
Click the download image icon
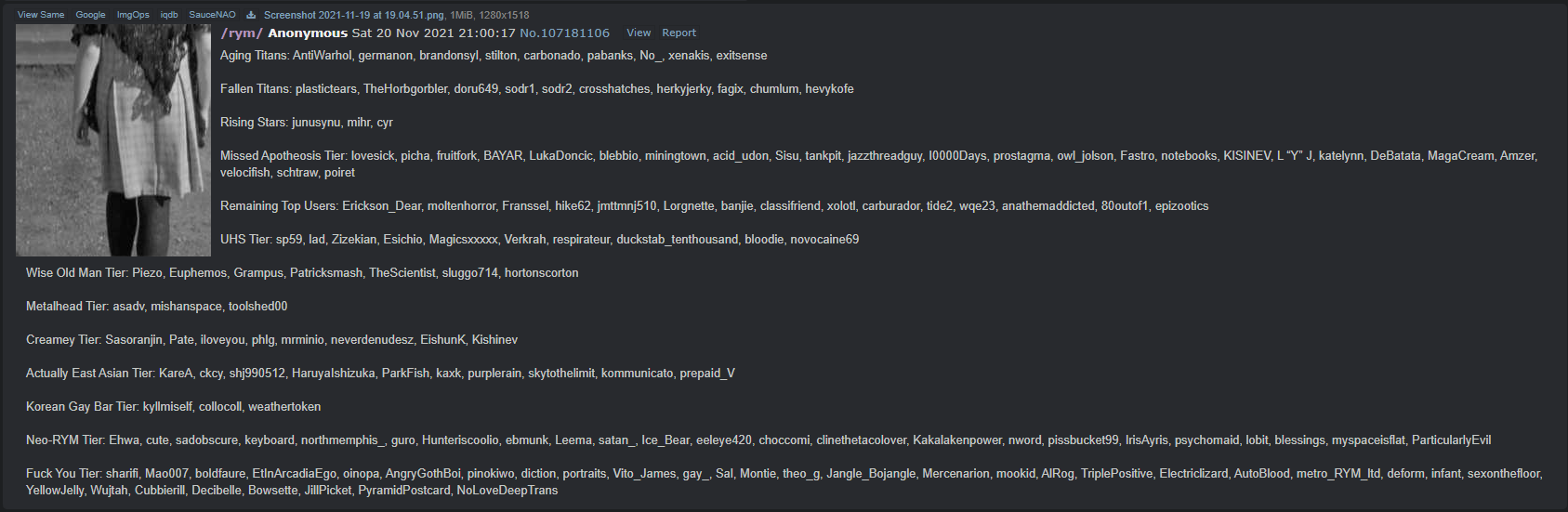point(251,15)
